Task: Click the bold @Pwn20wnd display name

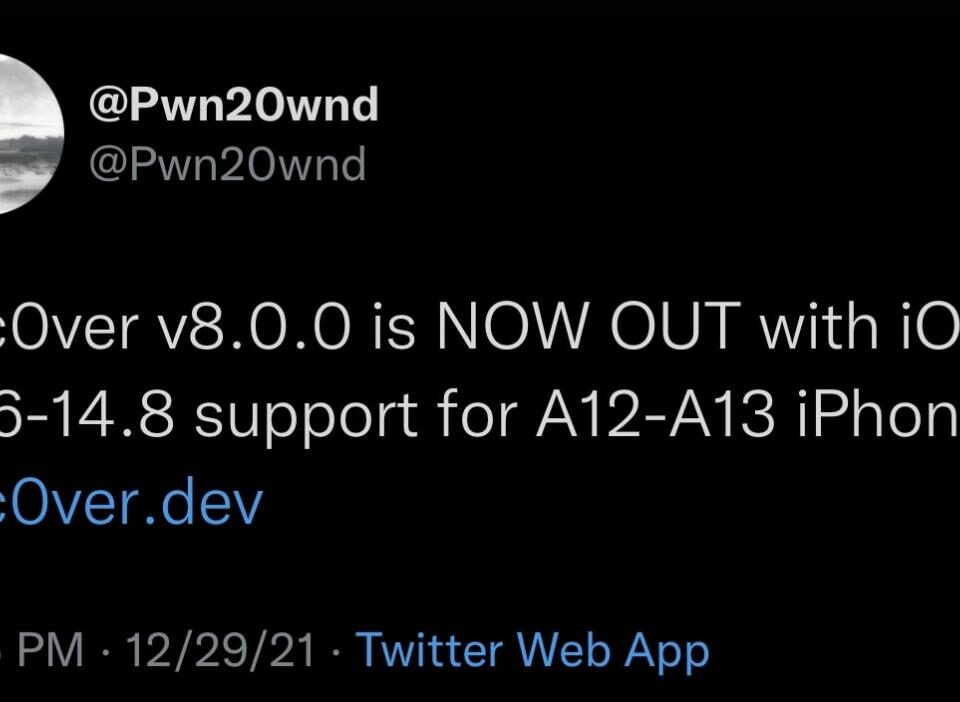Action: (x=234, y=104)
